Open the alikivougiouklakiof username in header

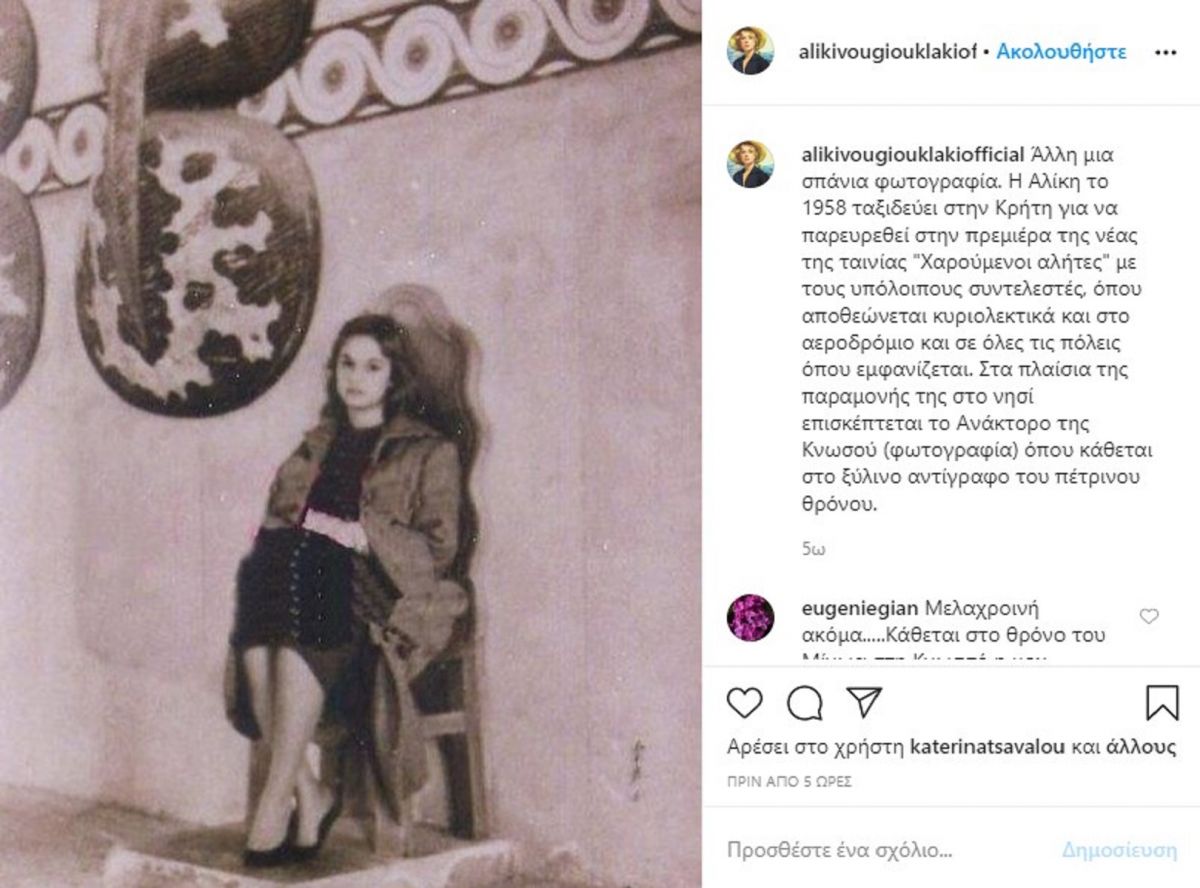pos(886,52)
